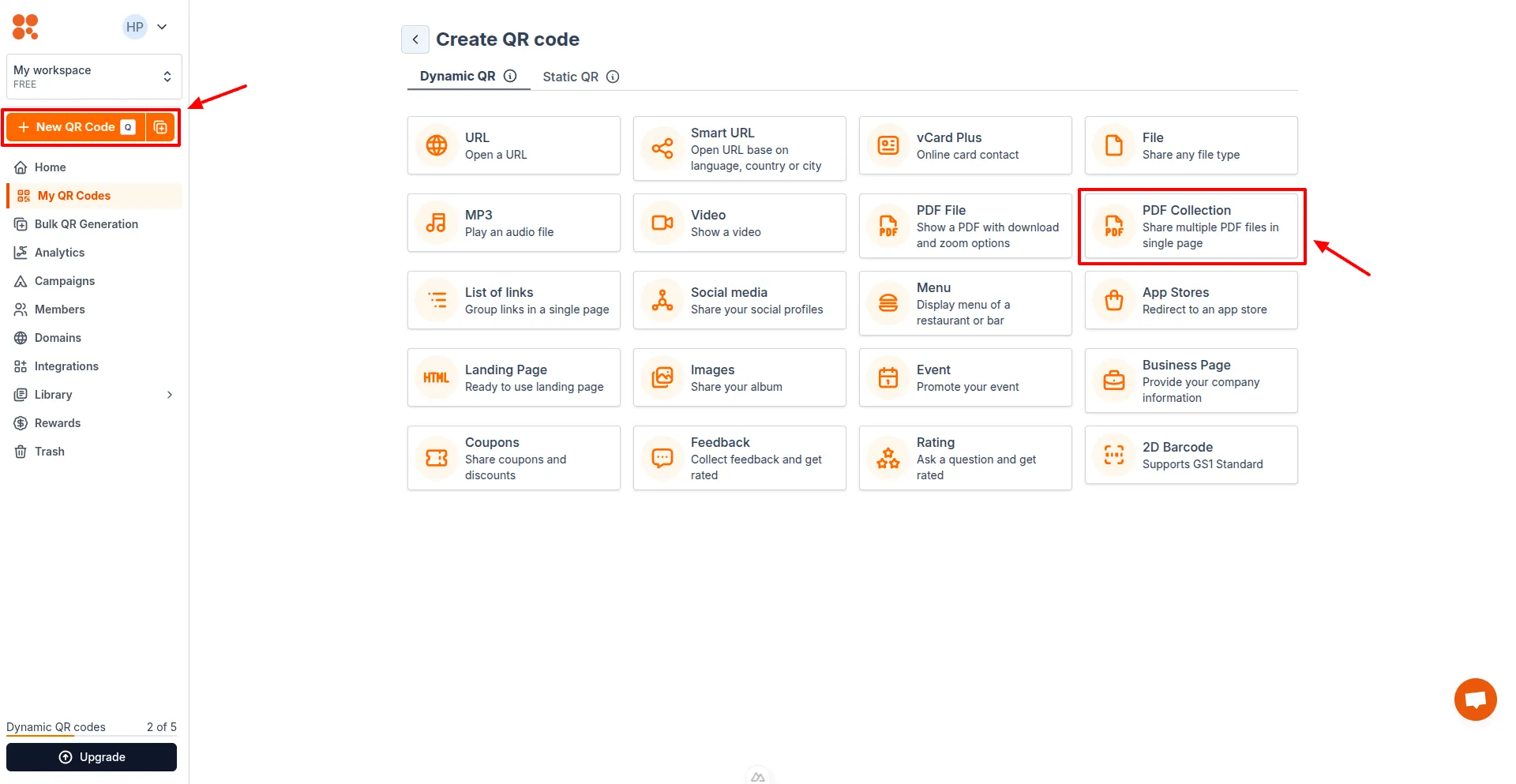Click the Dynamic QR info icon
The width and height of the screenshot is (1516, 784).
point(510,76)
